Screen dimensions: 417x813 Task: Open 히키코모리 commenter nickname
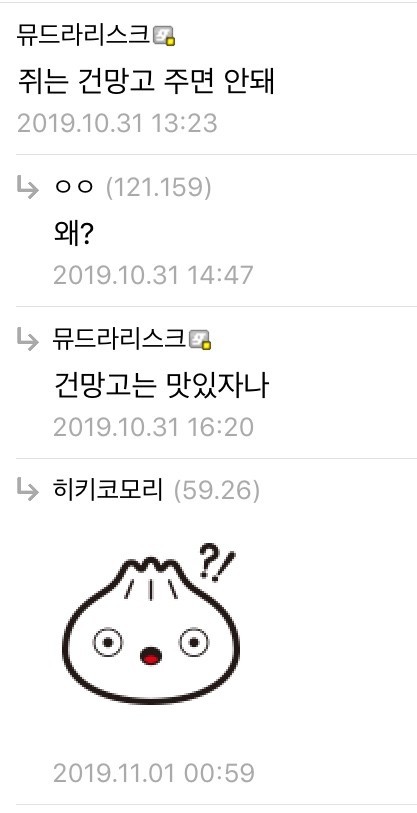109,490
